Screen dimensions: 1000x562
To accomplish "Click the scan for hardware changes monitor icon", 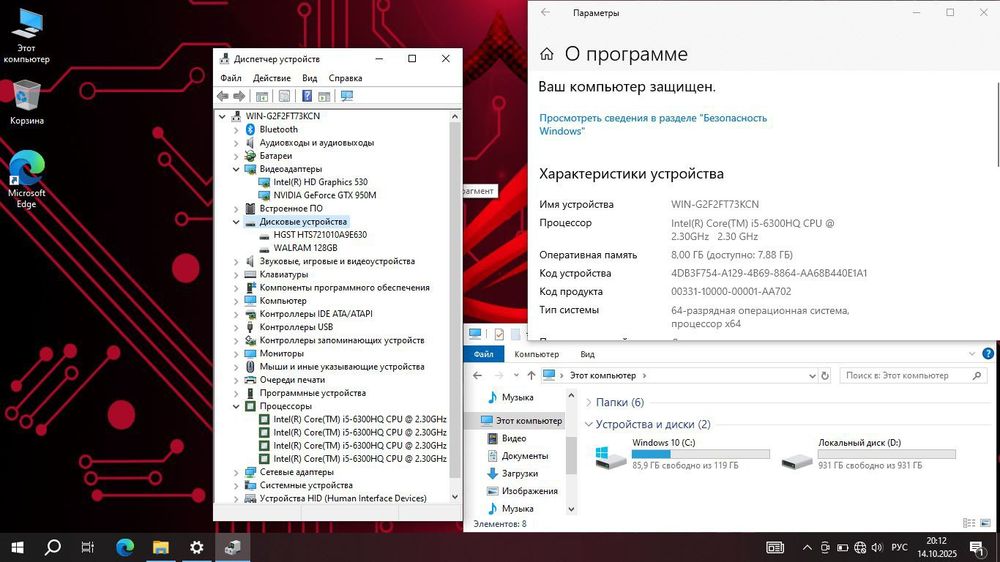I will pos(346,96).
